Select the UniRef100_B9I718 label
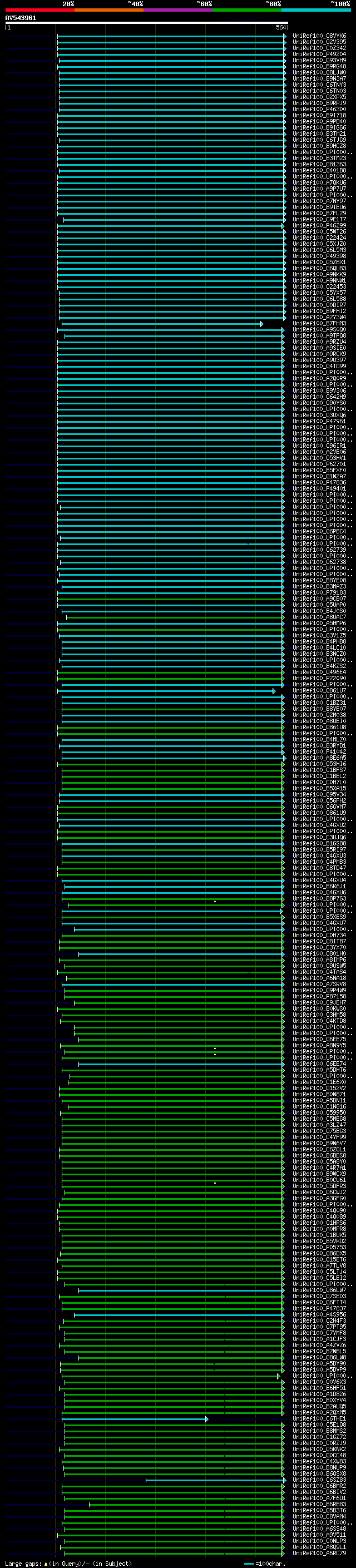Screen dimensions: 356x1568 [319, 115]
